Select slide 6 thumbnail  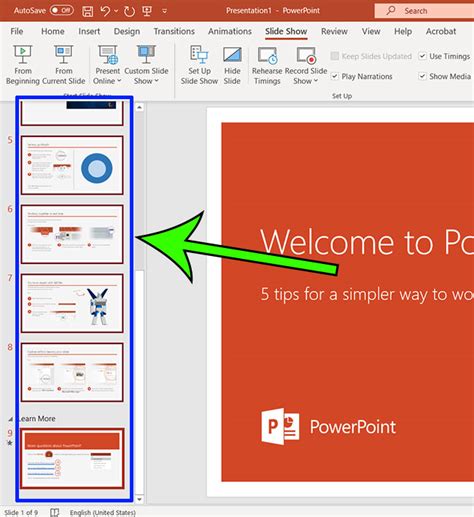72,234
